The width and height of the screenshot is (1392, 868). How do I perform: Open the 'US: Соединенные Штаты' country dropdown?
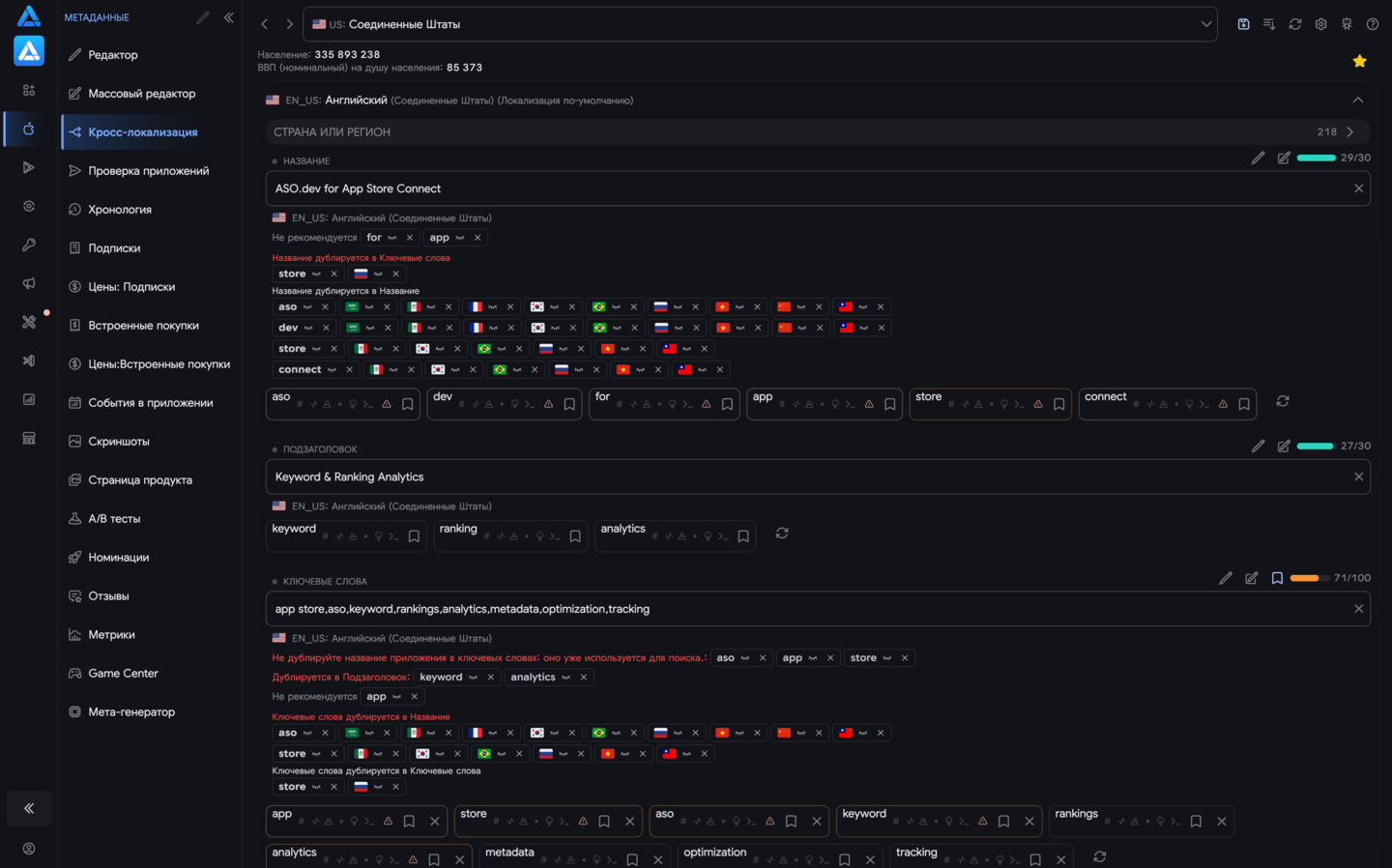762,24
